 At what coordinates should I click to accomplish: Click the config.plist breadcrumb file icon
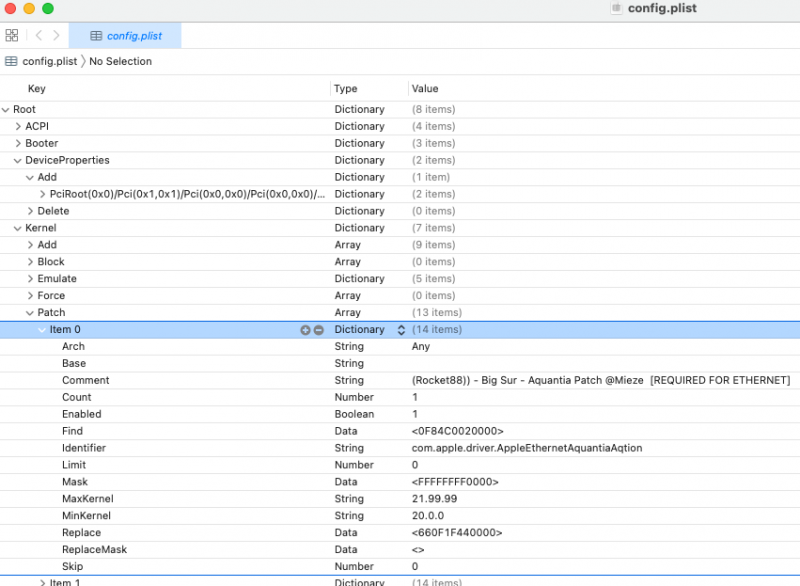[12, 61]
